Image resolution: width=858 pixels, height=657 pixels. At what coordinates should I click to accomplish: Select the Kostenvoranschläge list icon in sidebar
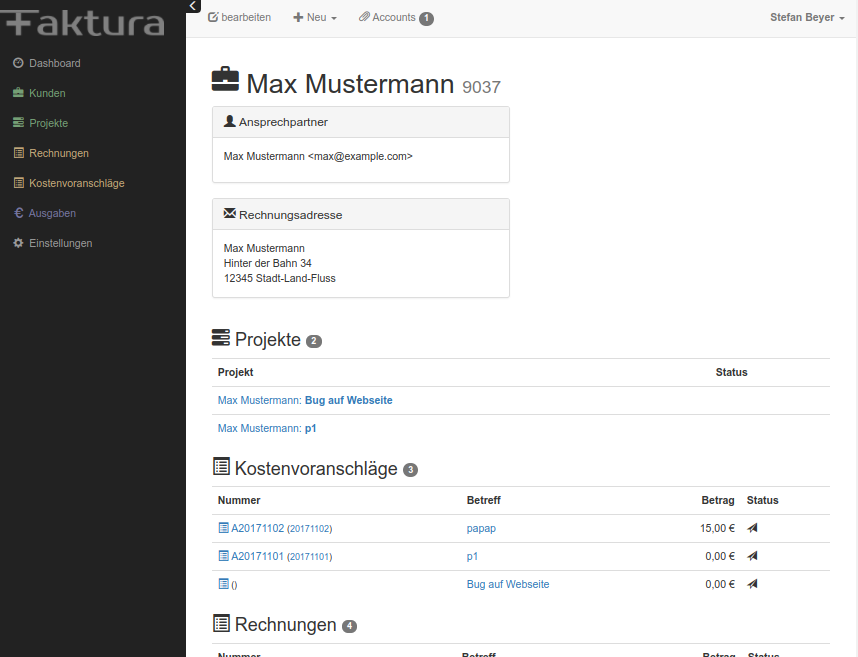(x=19, y=183)
